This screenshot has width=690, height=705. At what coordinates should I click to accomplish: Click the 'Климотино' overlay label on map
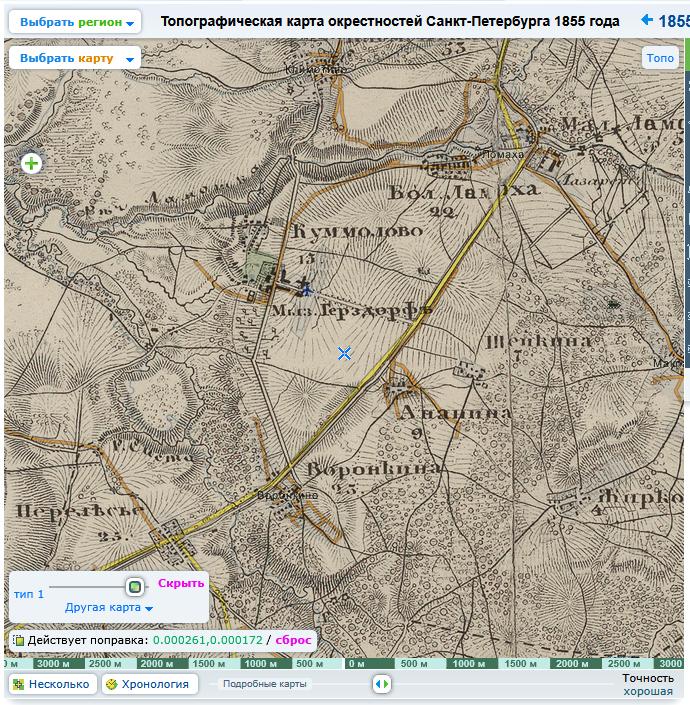click(x=316, y=70)
